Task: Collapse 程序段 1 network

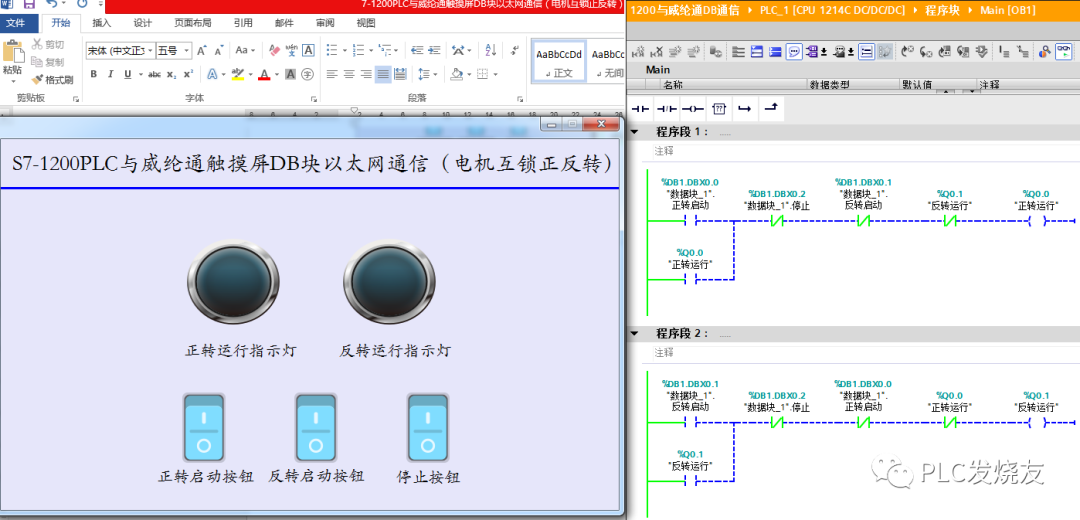Action: coord(634,132)
